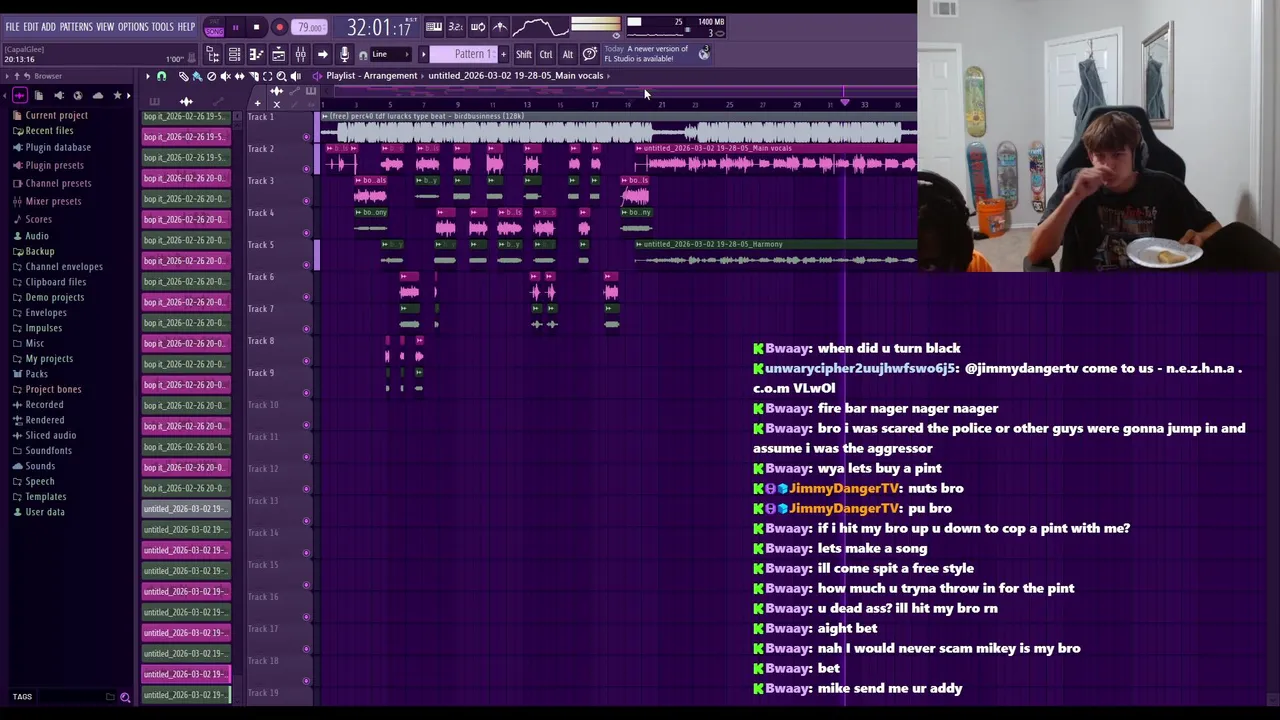
Task: Add a new pattern with plus button
Action: point(503,54)
